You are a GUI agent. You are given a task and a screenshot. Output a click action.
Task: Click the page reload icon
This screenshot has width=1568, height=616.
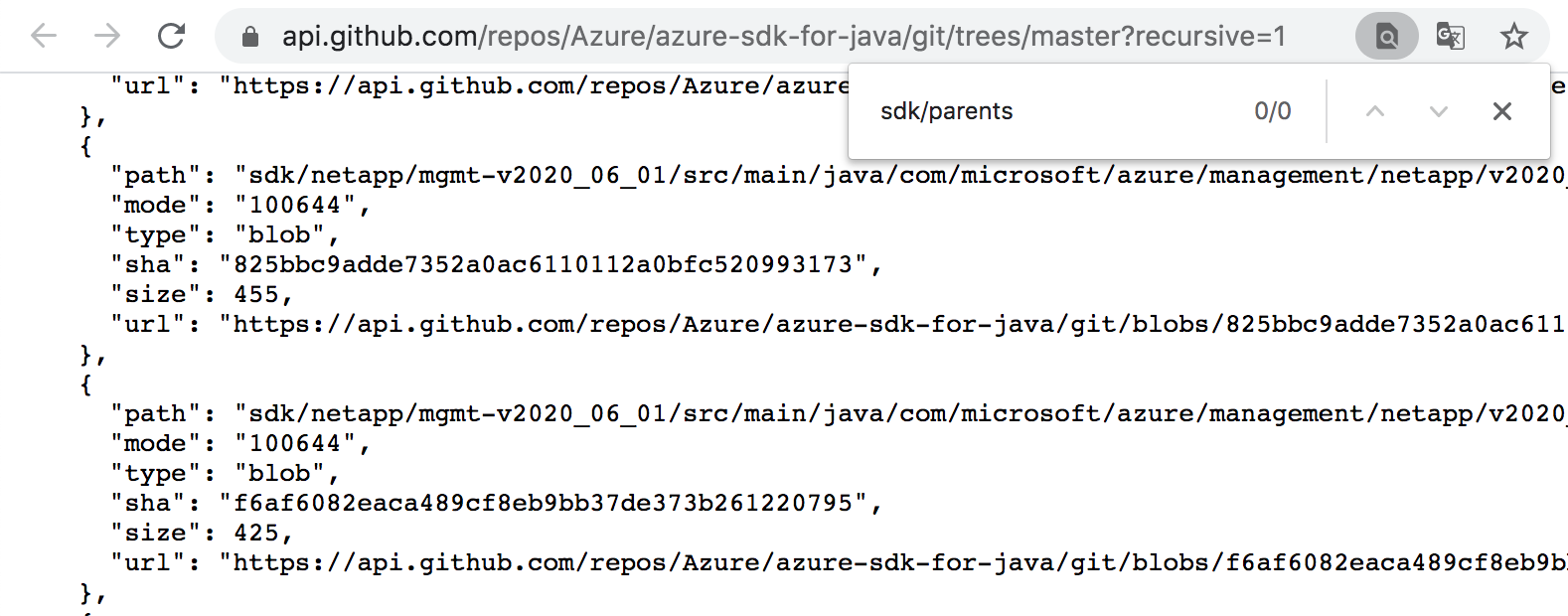pos(170,35)
